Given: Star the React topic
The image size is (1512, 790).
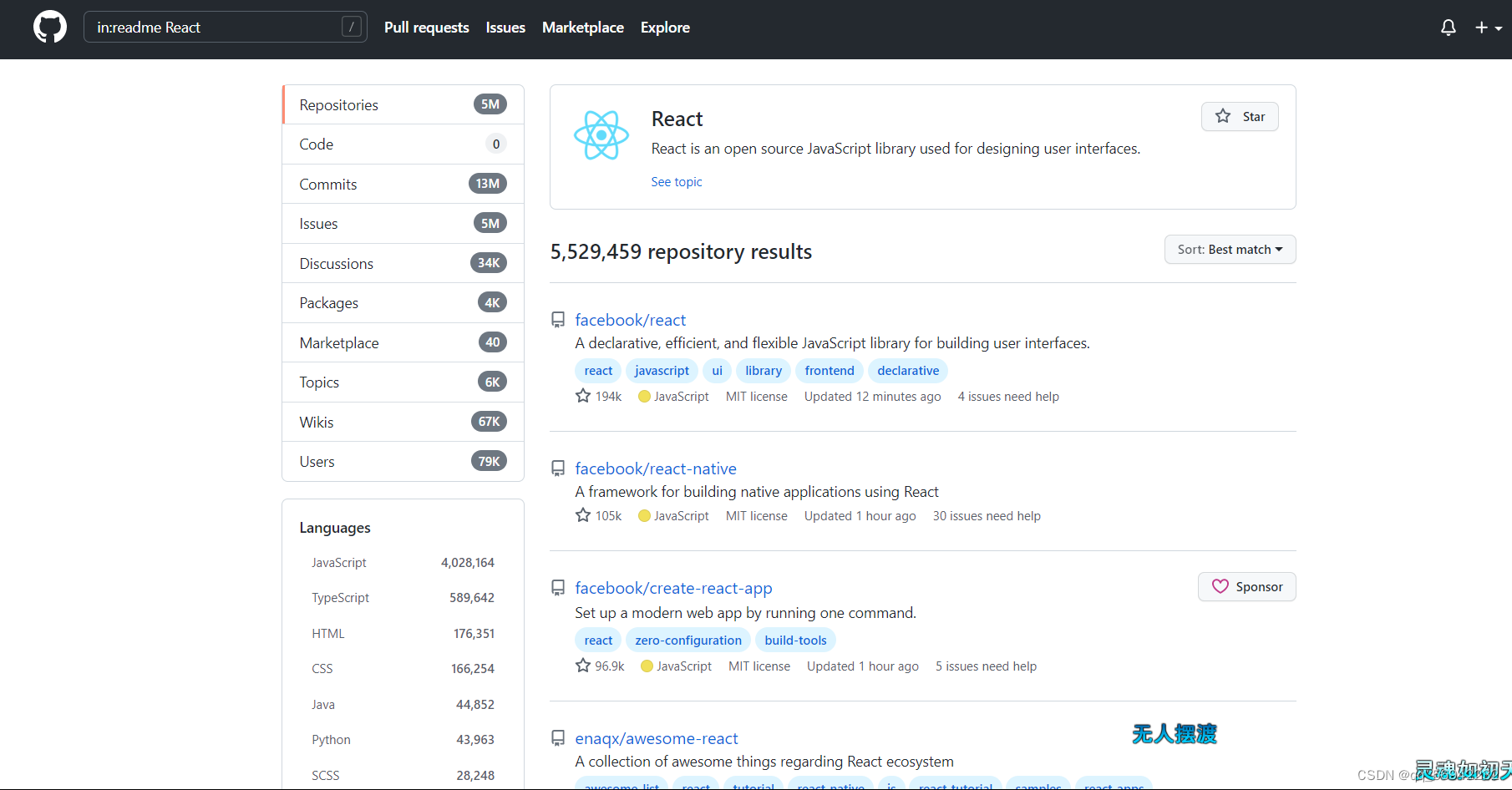Looking at the screenshot, I should (1240, 117).
